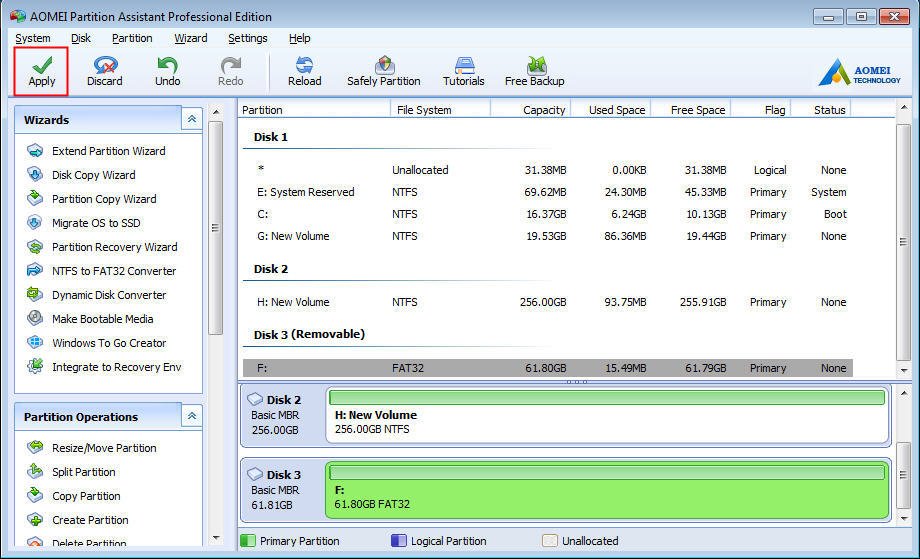This screenshot has width=920, height=559.
Task: Open the Disk menu
Action: tap(81, 38)
